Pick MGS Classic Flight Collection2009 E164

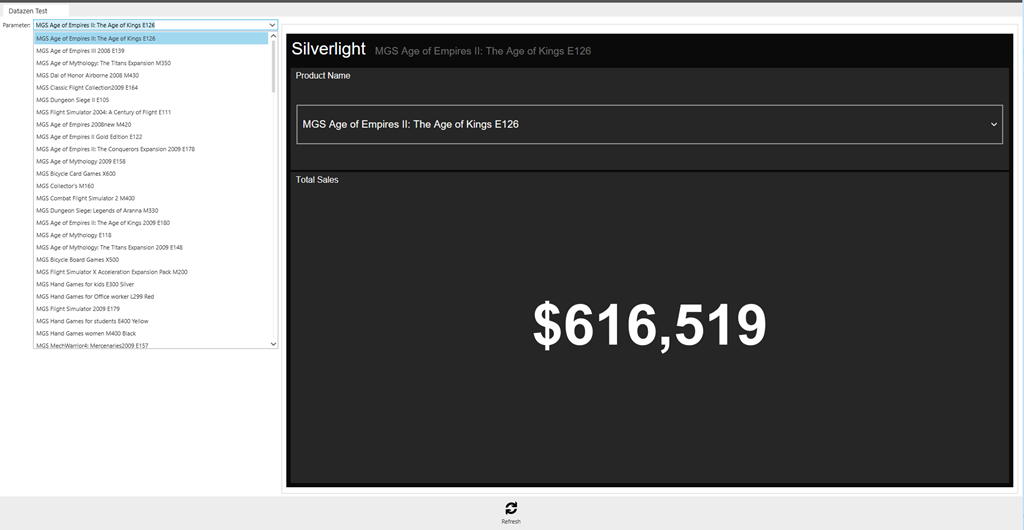pyautogui.click(x=87, y=88)
